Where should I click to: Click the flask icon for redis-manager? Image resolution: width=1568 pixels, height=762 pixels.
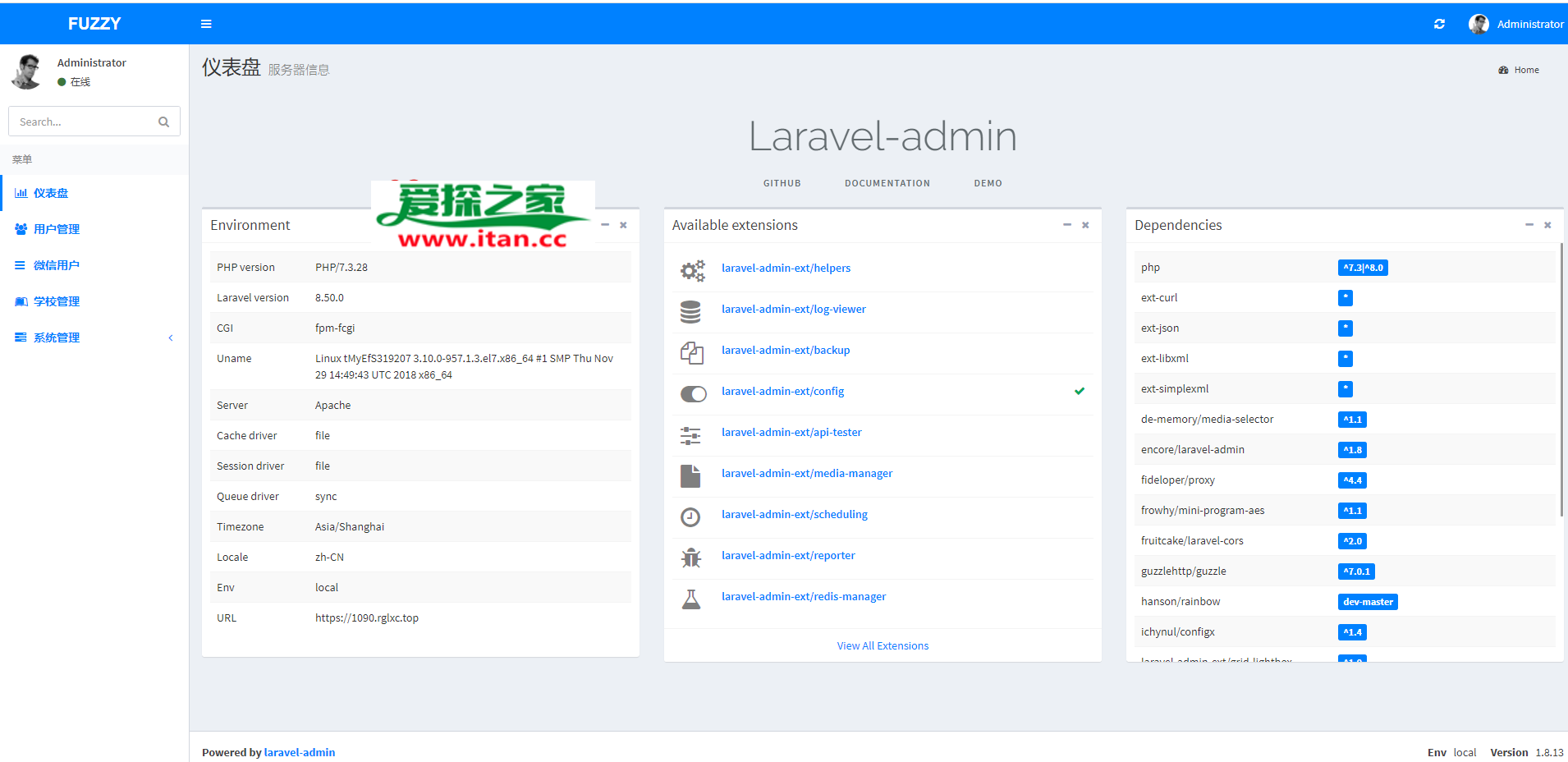click(690, 599)
